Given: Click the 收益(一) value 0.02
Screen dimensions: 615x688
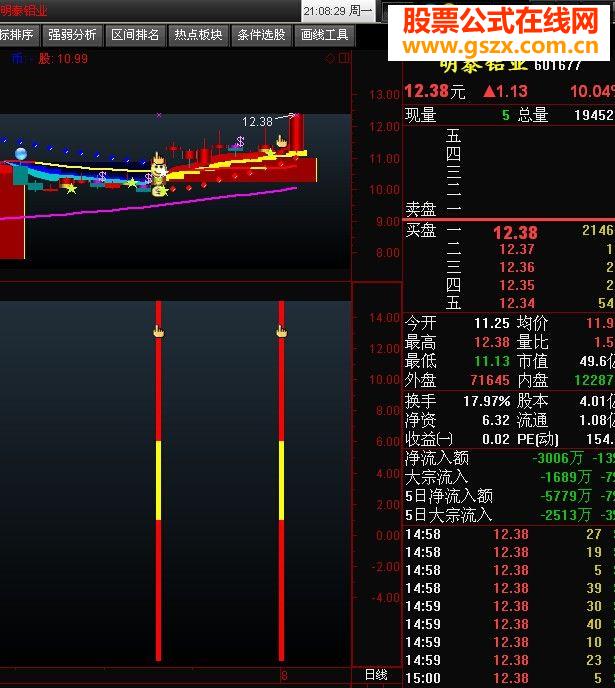Looking at the screenshot, I should tap(496, 439).
